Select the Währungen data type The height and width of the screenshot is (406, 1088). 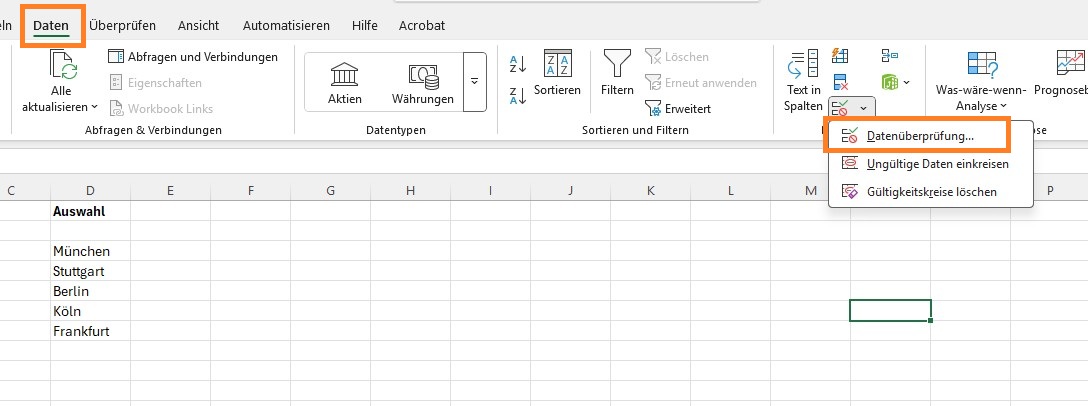pos(430,82)
